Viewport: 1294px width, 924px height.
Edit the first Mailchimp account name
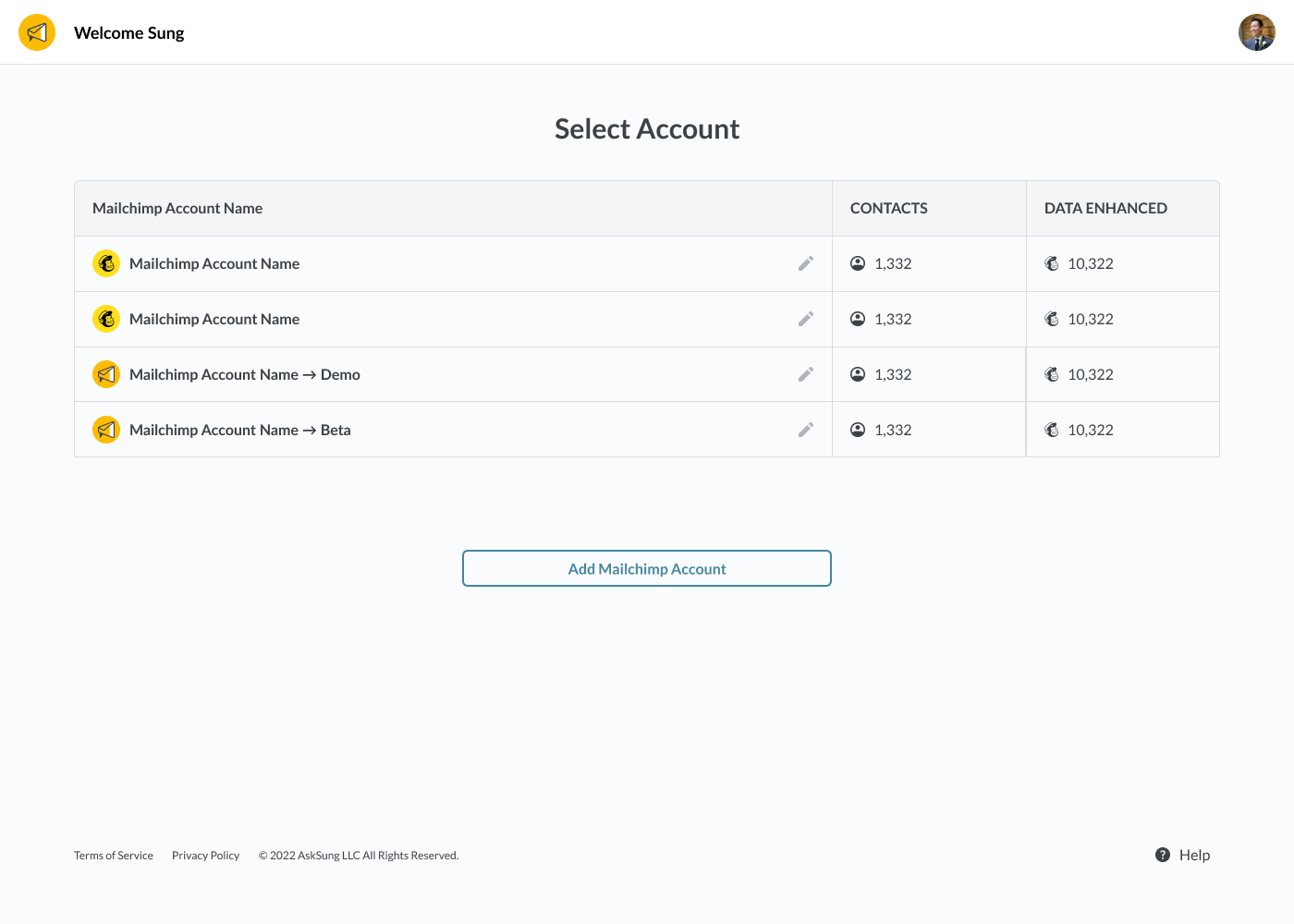click(806, 263)
